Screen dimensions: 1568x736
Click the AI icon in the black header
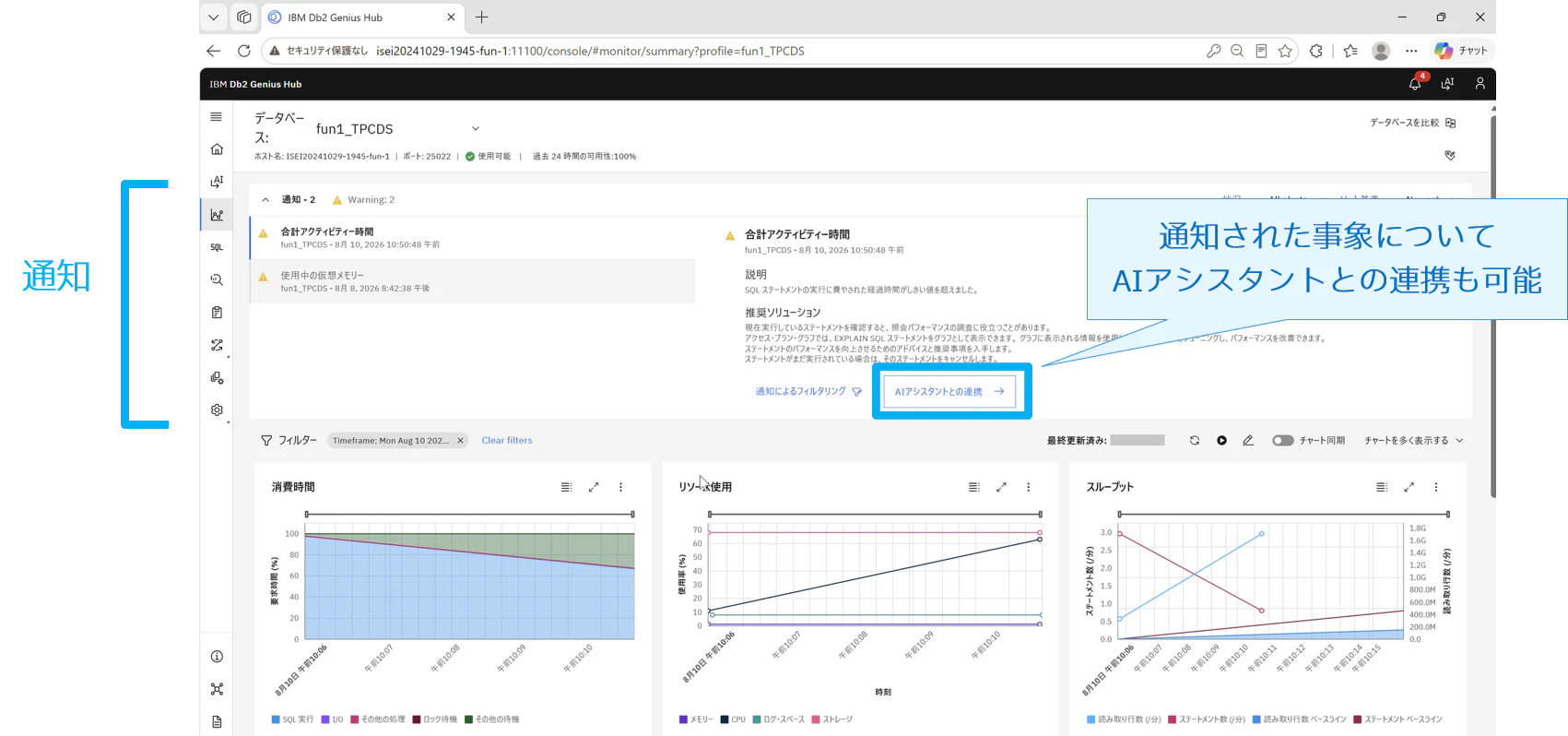click(x=1447, y=84)
